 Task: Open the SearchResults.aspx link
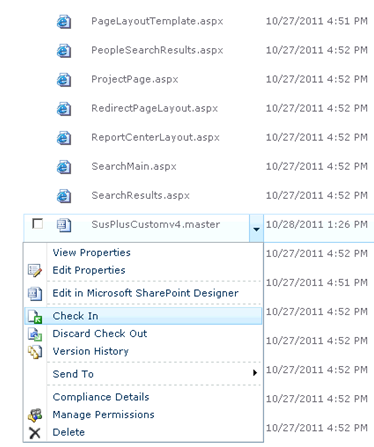click(140, 195)
